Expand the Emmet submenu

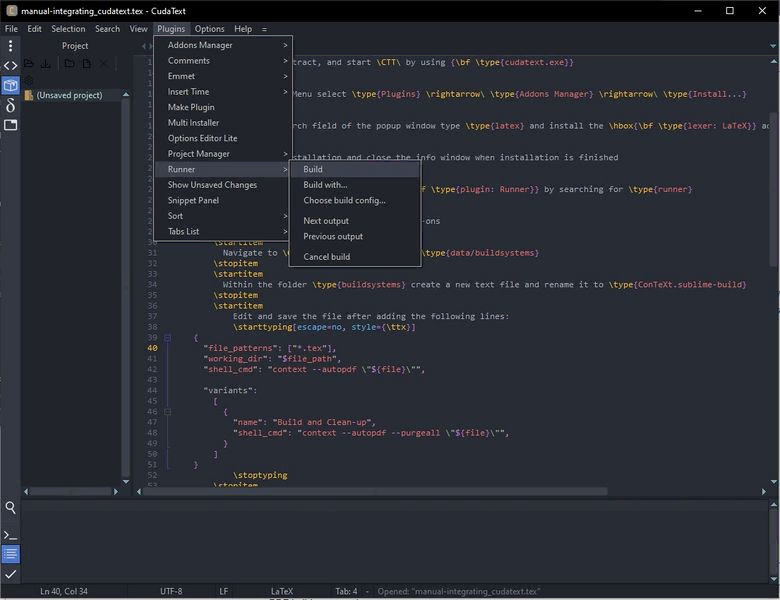click(x=223, y=76)
